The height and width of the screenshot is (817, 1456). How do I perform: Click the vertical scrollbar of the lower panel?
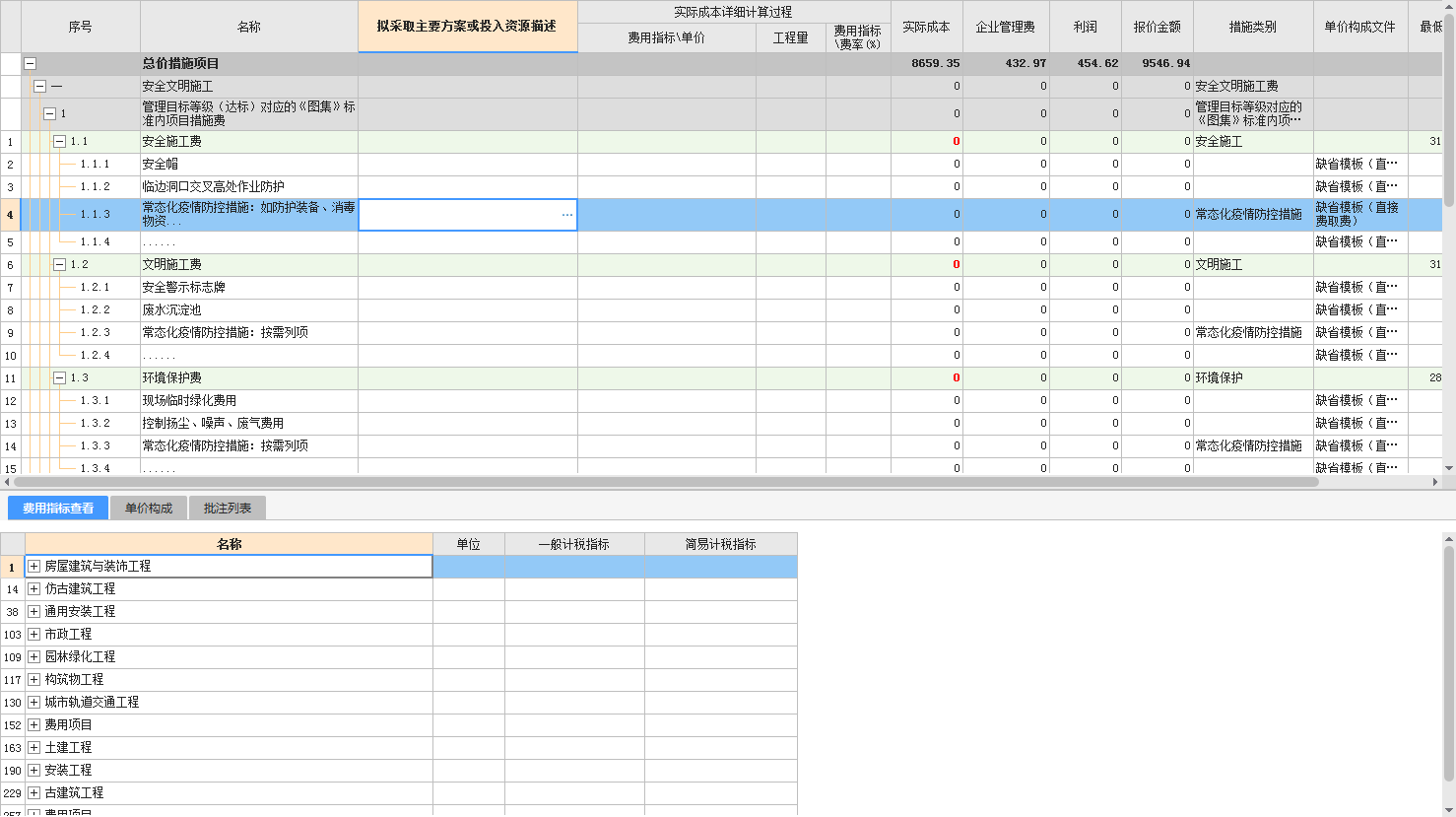pyautogui.click(x=1449, y=665)
